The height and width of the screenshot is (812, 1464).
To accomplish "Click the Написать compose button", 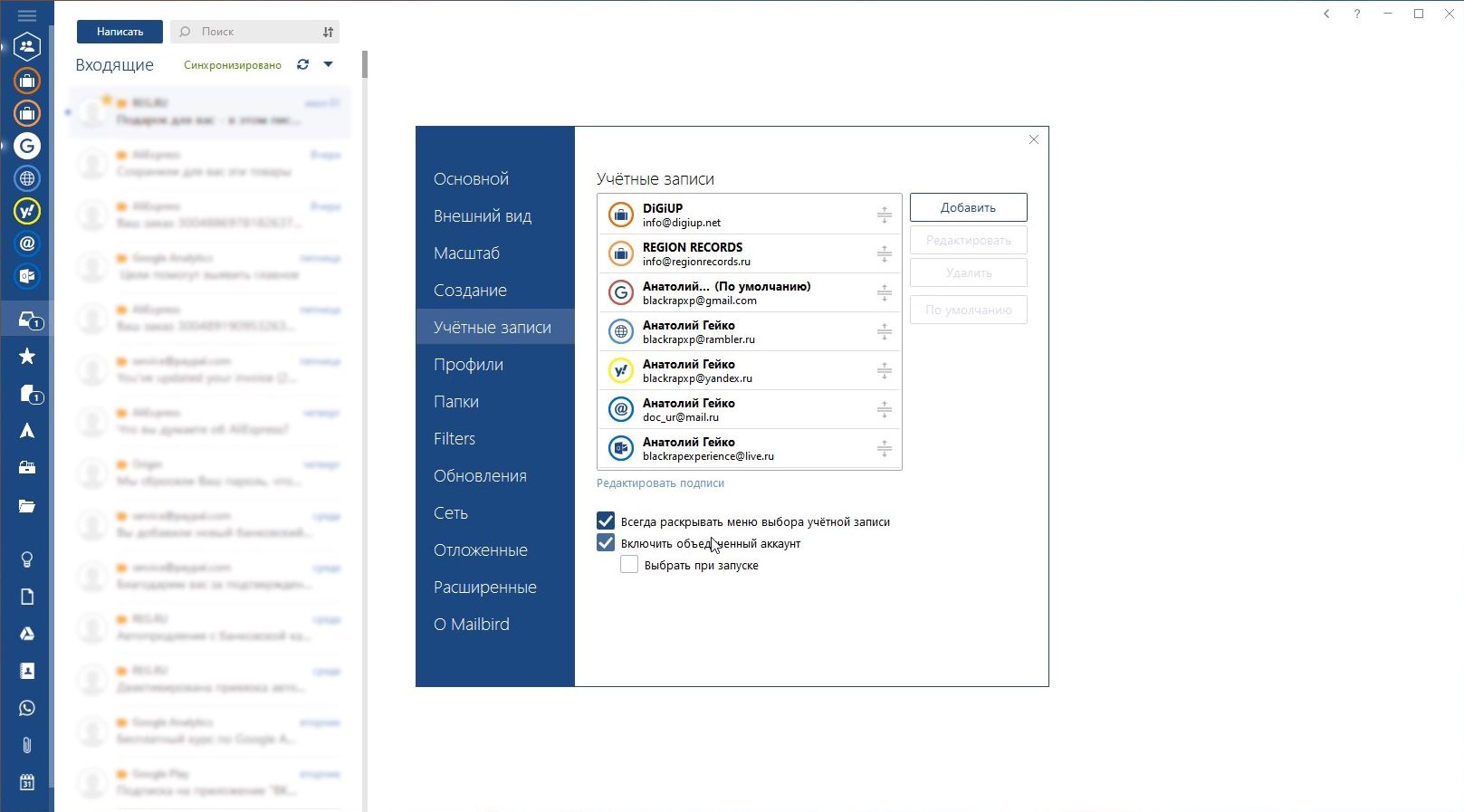I will (120, 32).
